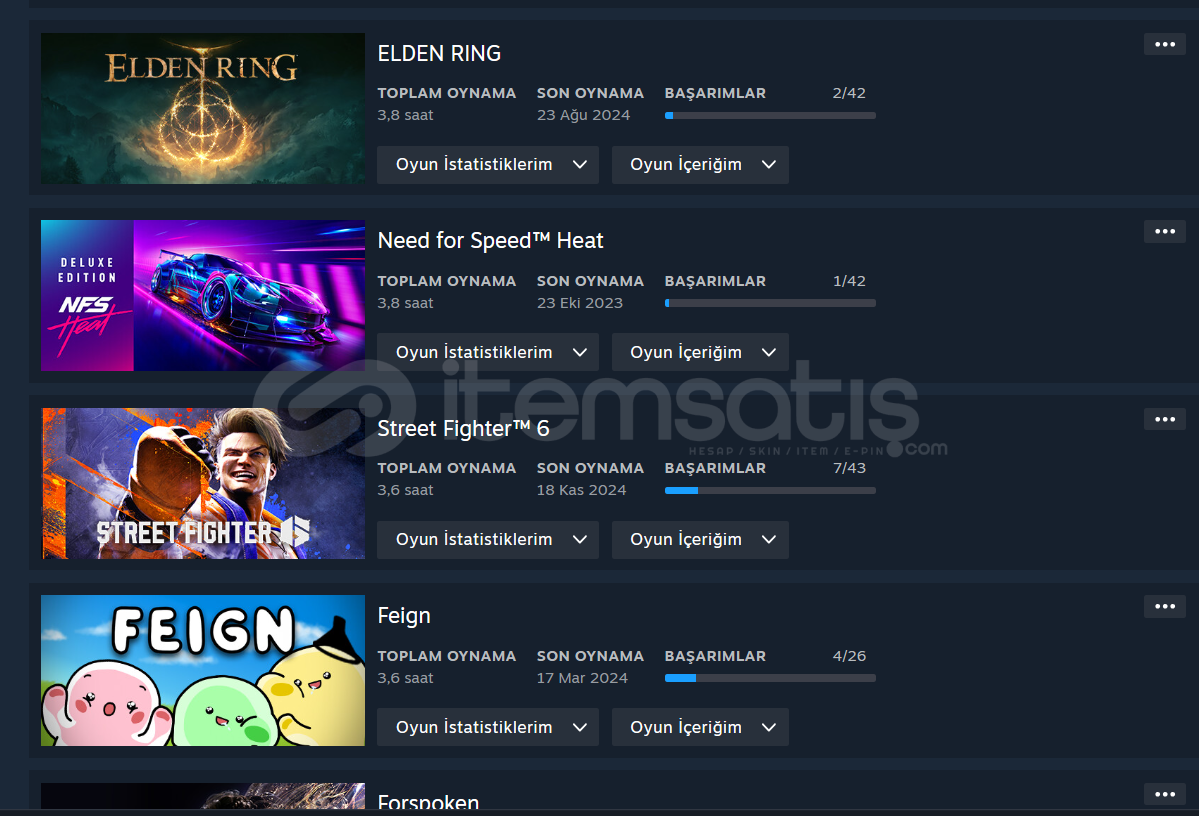Expand Oyun İstatistiklerim for Street Fighter 6
Viewport: 1199px width, 816px height.
[487, 540]
